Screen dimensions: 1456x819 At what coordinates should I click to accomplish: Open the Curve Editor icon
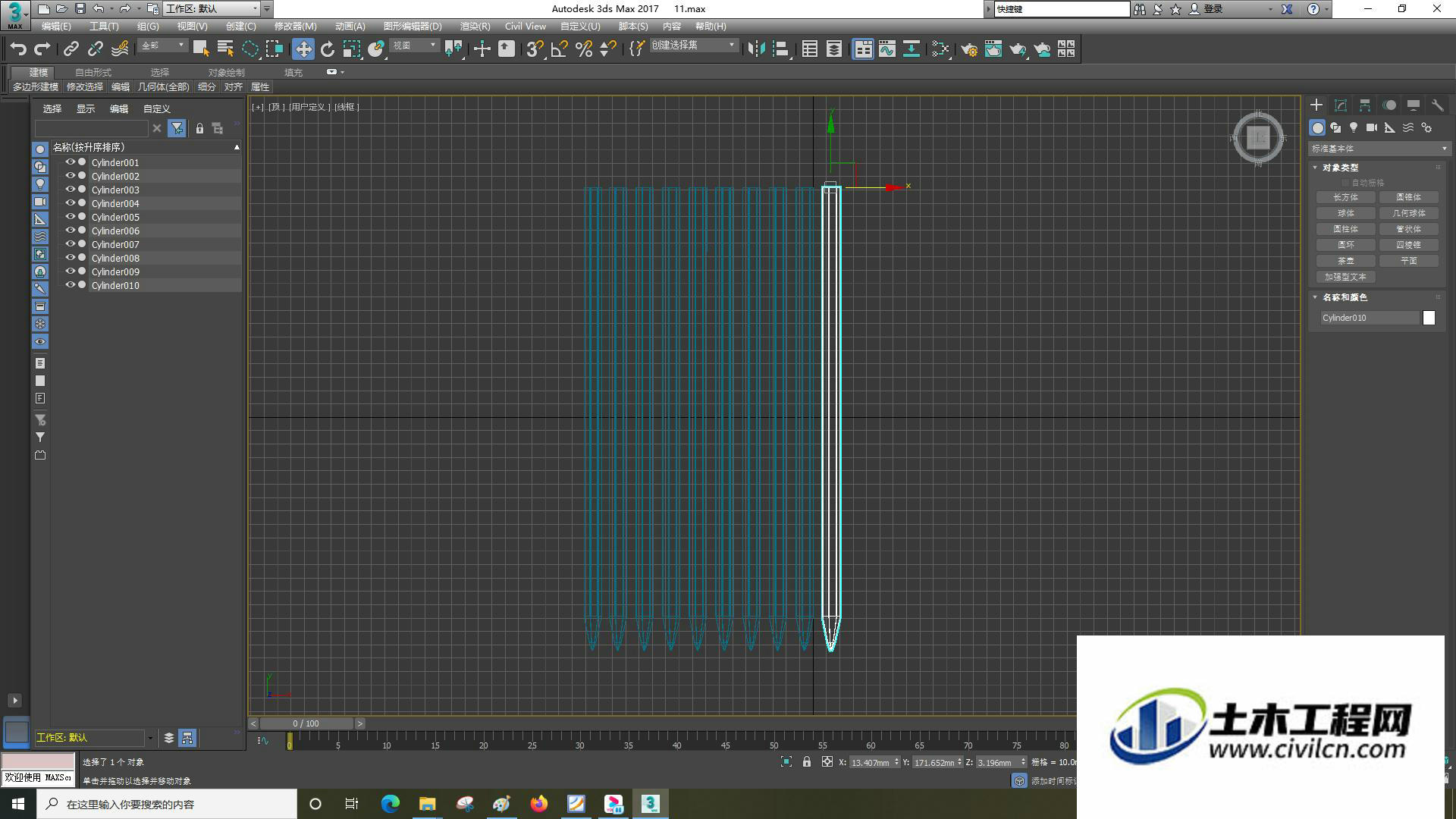click(887, 49)
